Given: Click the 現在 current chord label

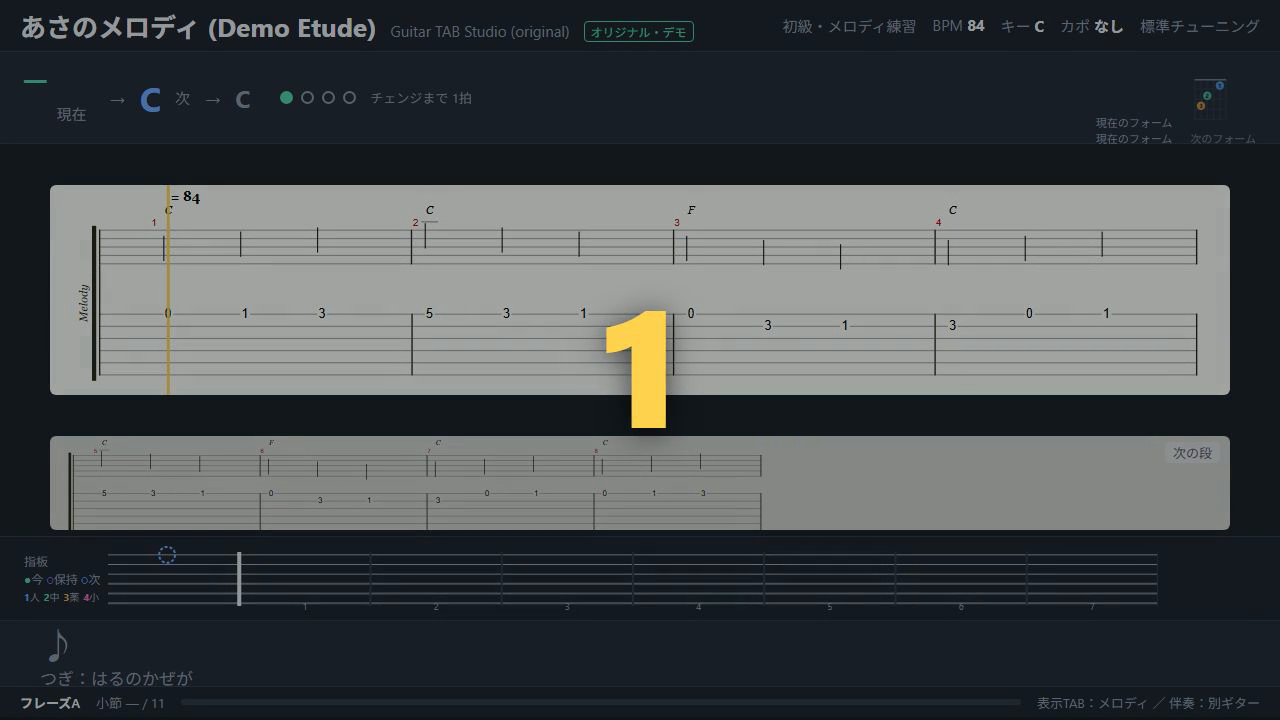Looking at the screenshot, I should click(x=71, y=115).
